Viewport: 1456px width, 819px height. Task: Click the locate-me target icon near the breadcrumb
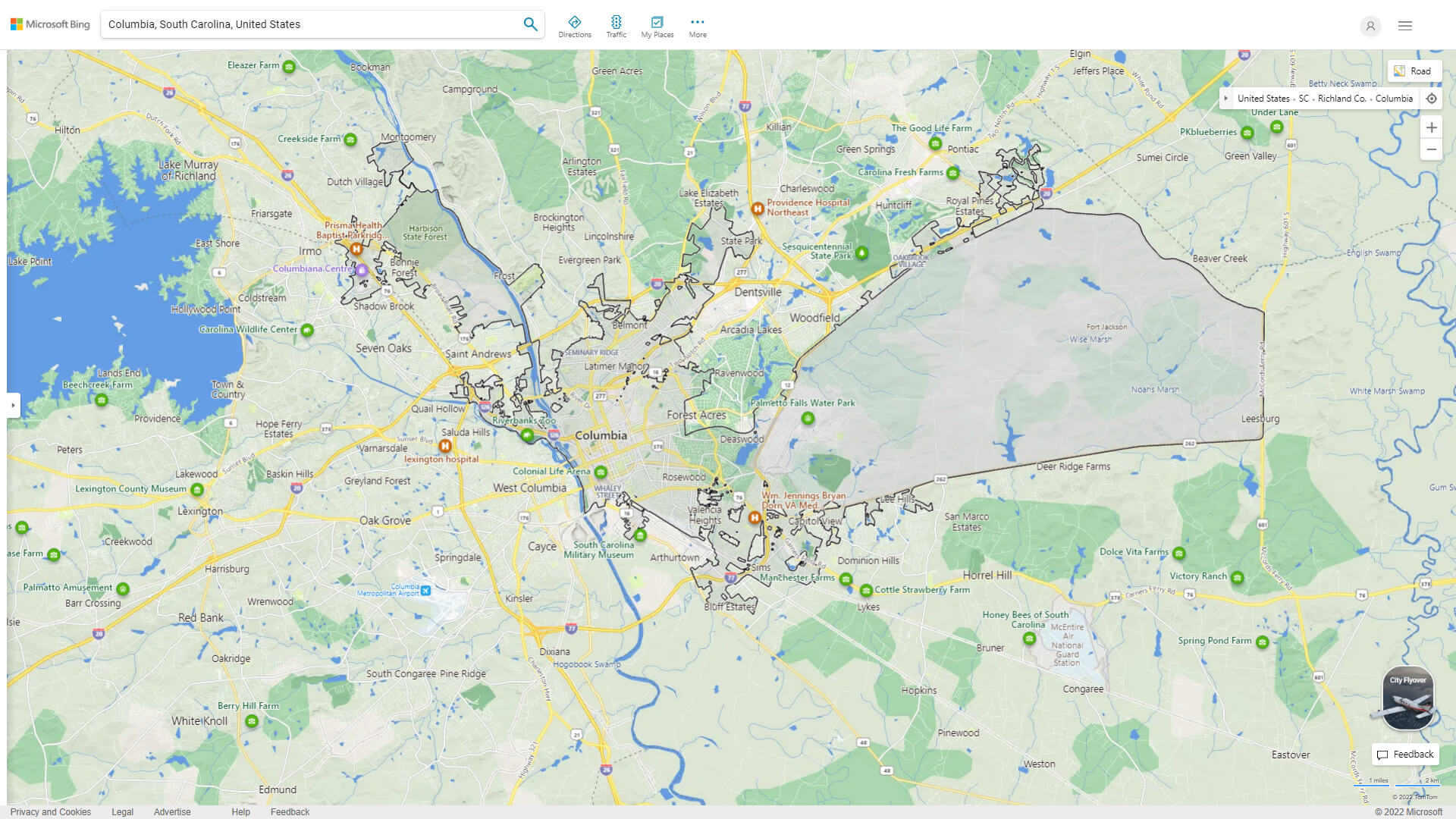1432,99
